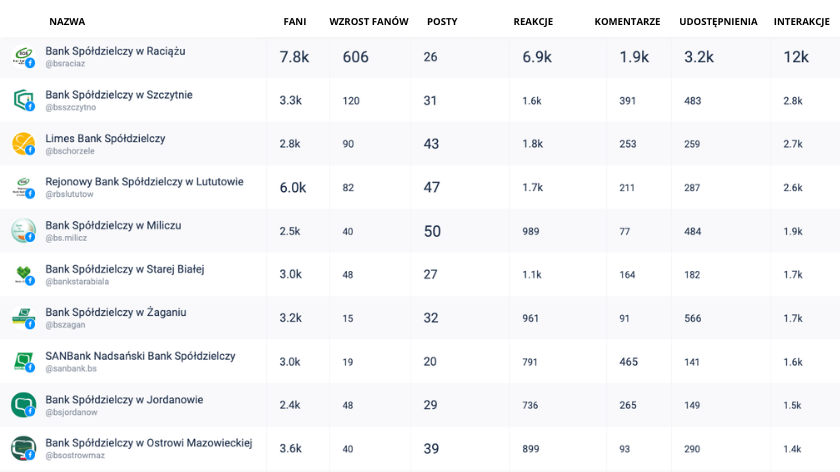The height and width of the screenshot is (472, 840).
Task: Click Bank Spółdzielczy w Raciążu profile logo
Action: pyautogui.click(x=23, y=57)
